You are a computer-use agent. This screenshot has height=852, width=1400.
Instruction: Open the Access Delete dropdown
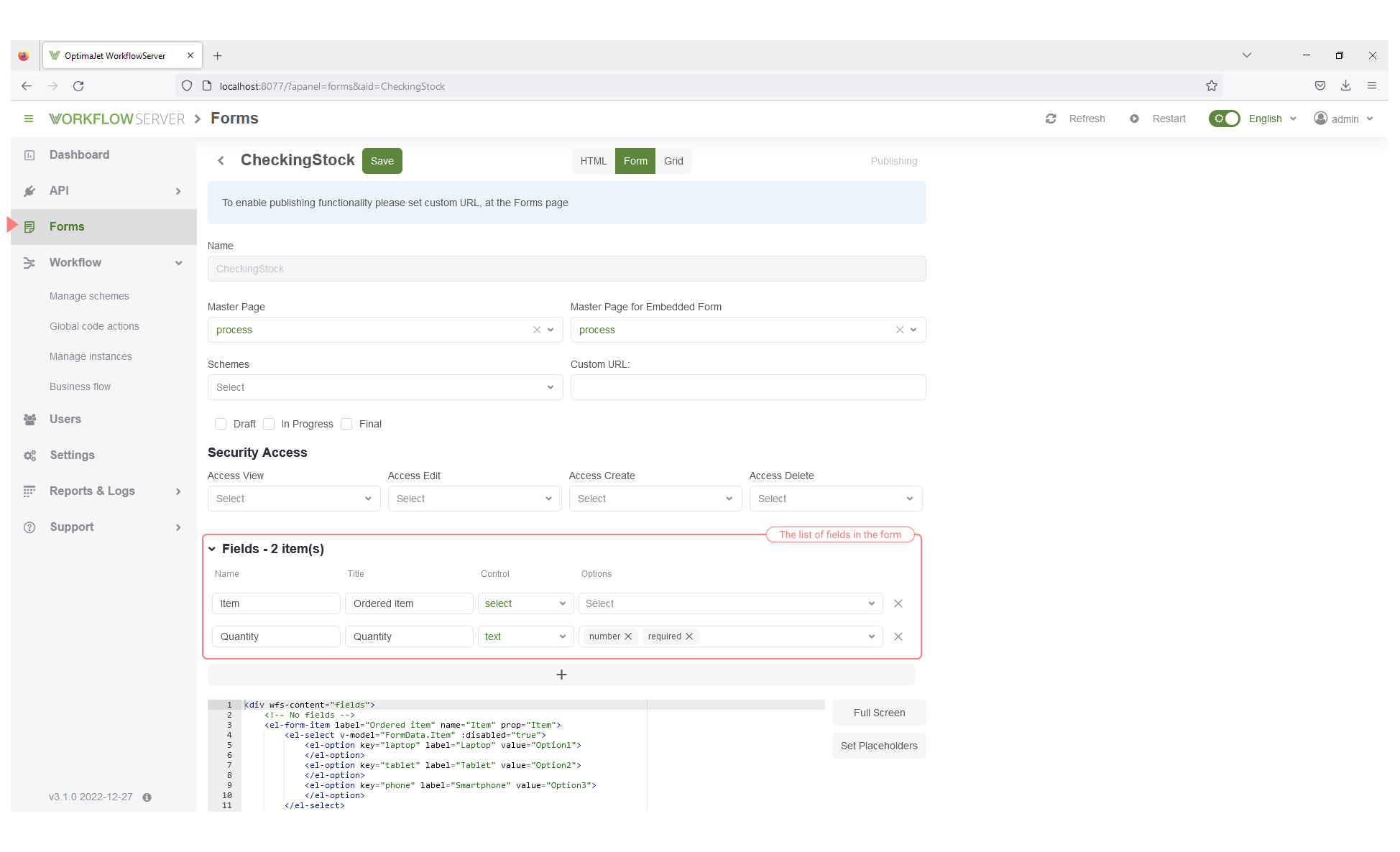(x=836, y=499)
